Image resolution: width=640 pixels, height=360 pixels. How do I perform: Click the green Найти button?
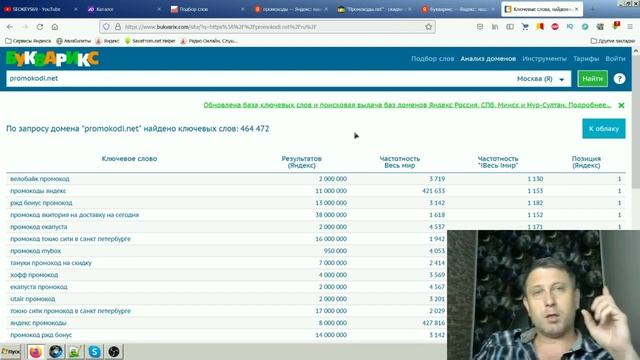(592, 79)
